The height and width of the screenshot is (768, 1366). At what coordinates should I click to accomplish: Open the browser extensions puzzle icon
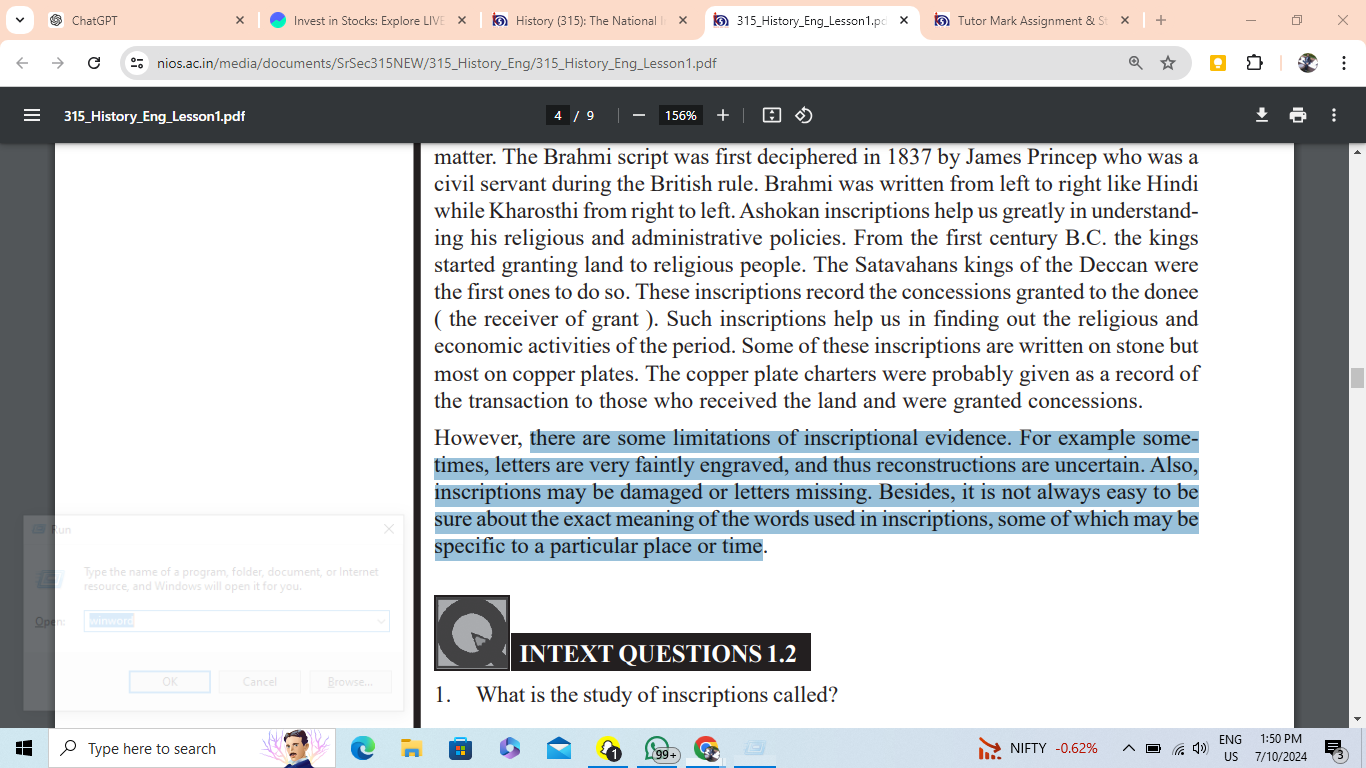[x=1254, y=63]
